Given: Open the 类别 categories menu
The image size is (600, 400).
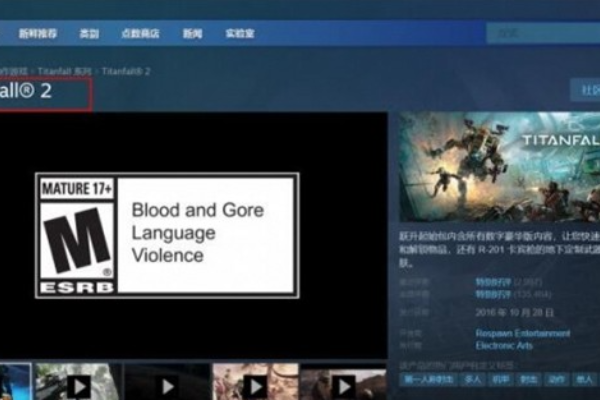Looking at the screenshot, I should pos(89,34).
